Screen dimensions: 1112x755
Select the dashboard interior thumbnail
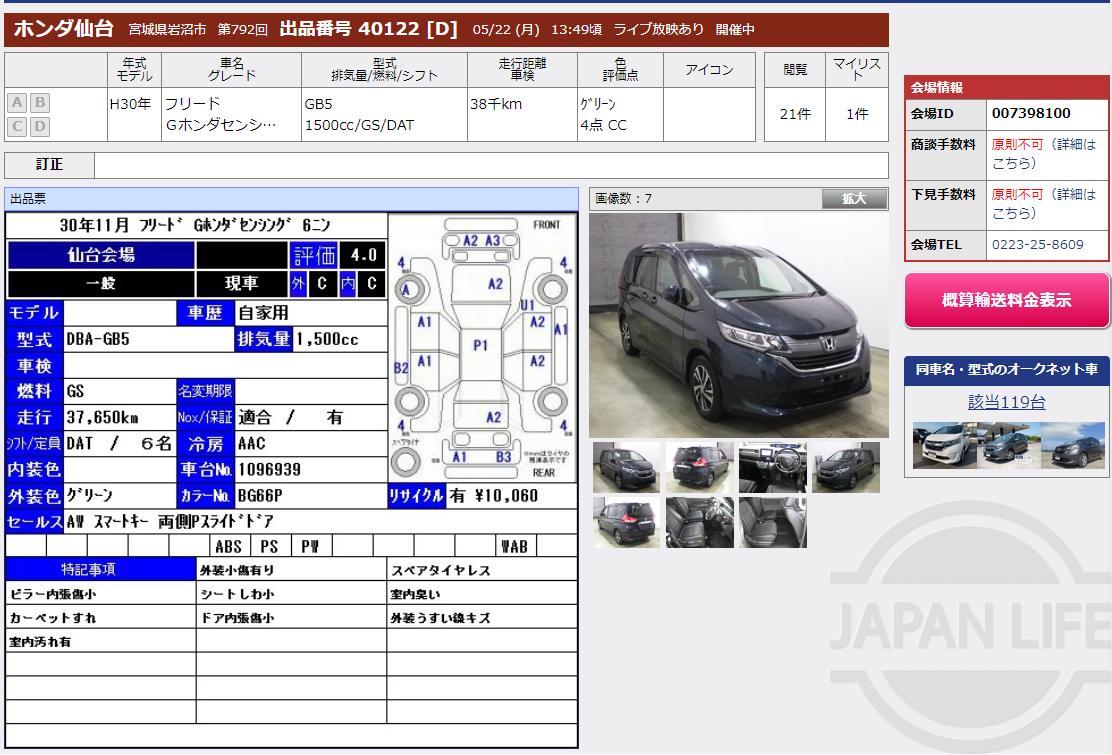point(772,466)
